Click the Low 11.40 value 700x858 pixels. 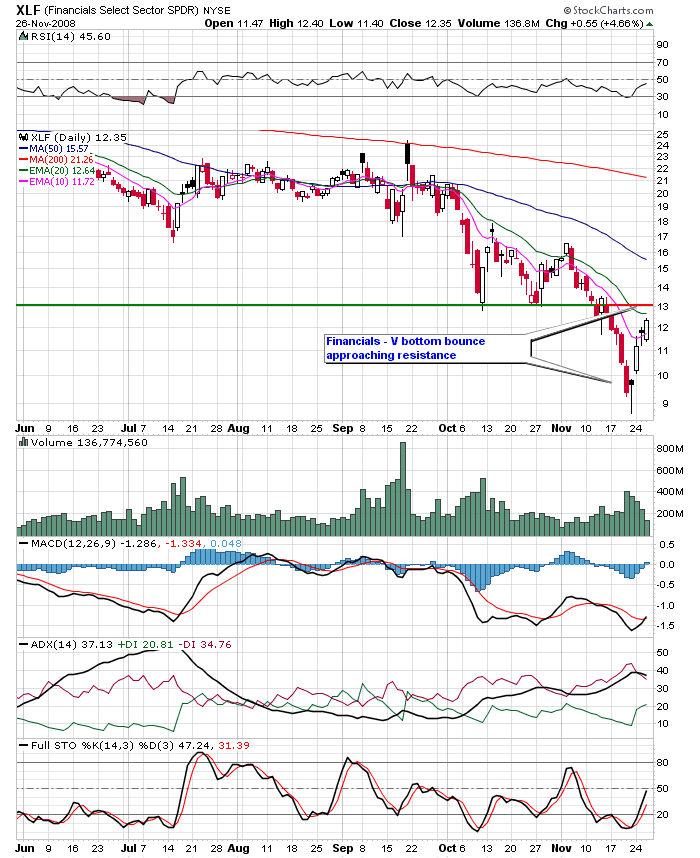pos(356,24)
